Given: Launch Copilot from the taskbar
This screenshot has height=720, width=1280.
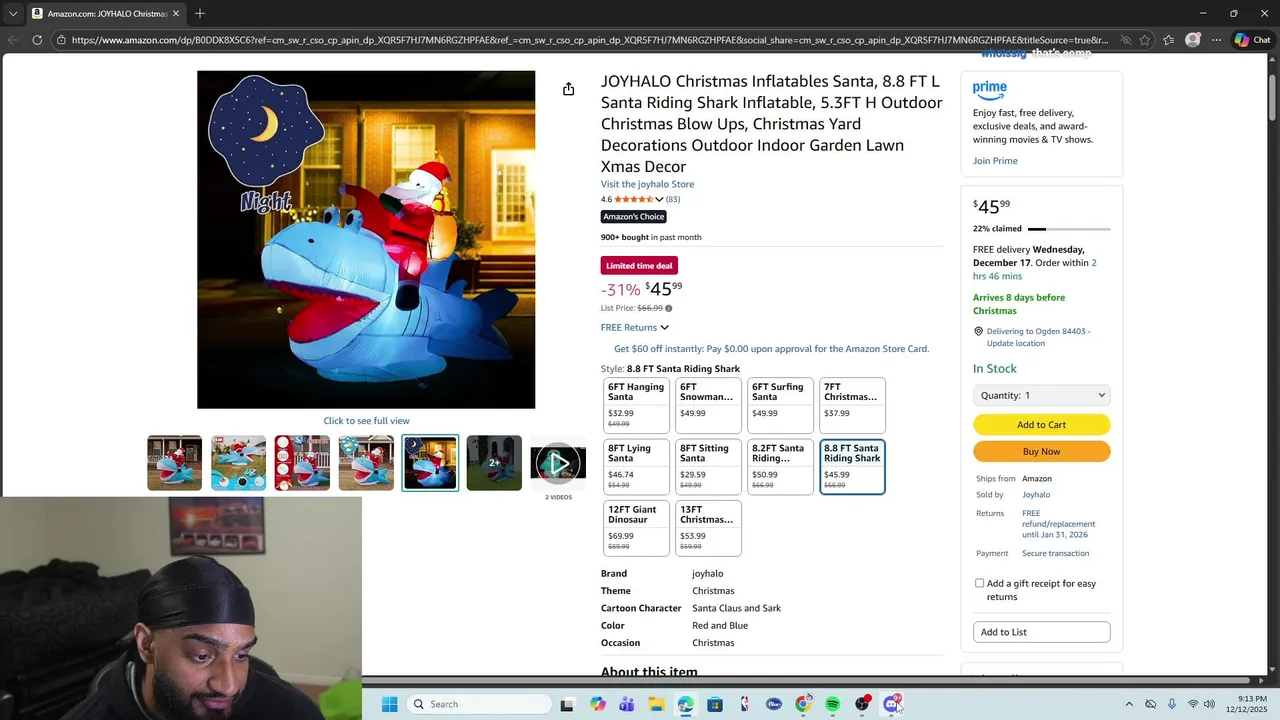Looking at the screenshot, I should point(597,704).
